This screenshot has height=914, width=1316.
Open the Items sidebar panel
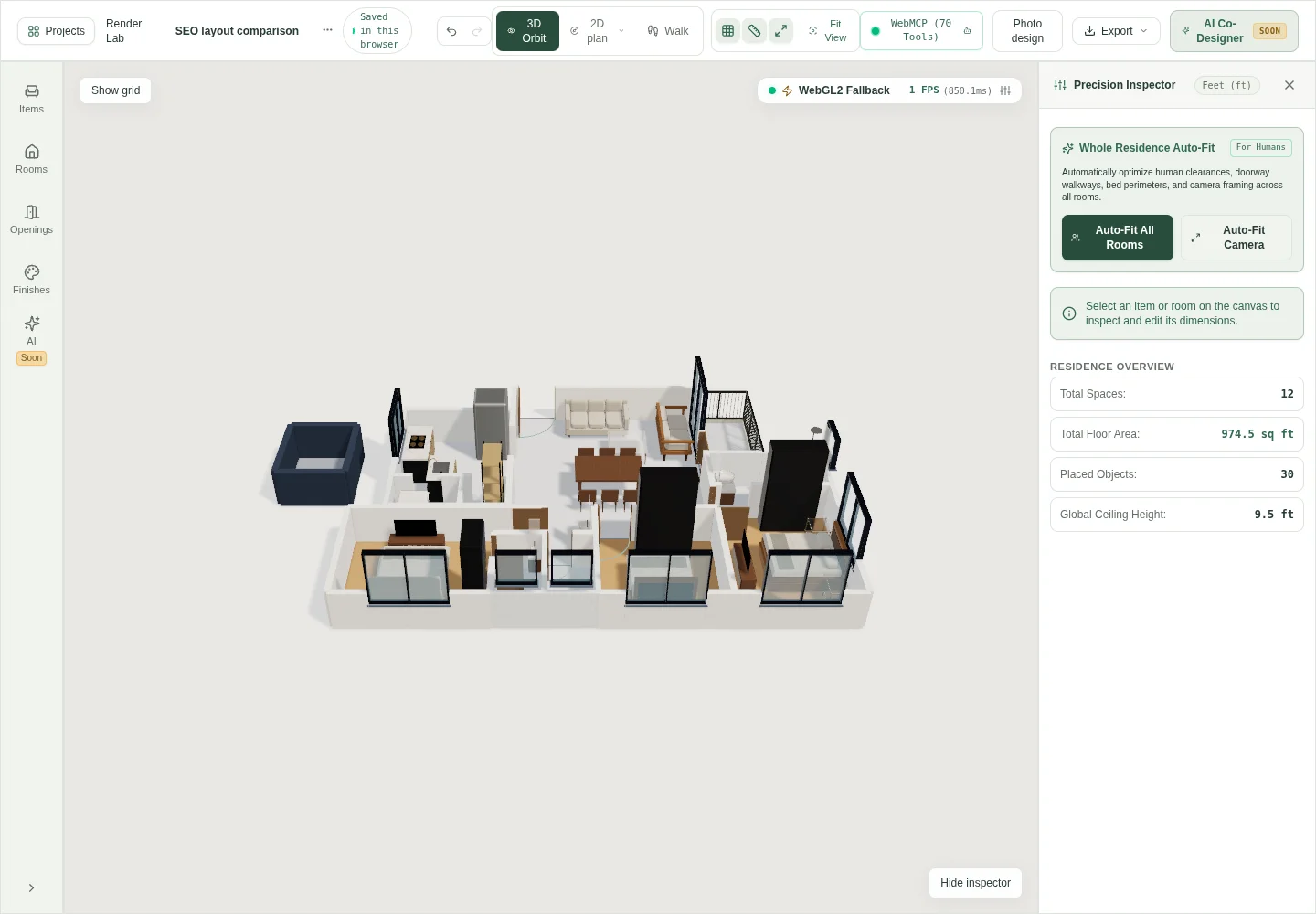click(x=31, y=99)
